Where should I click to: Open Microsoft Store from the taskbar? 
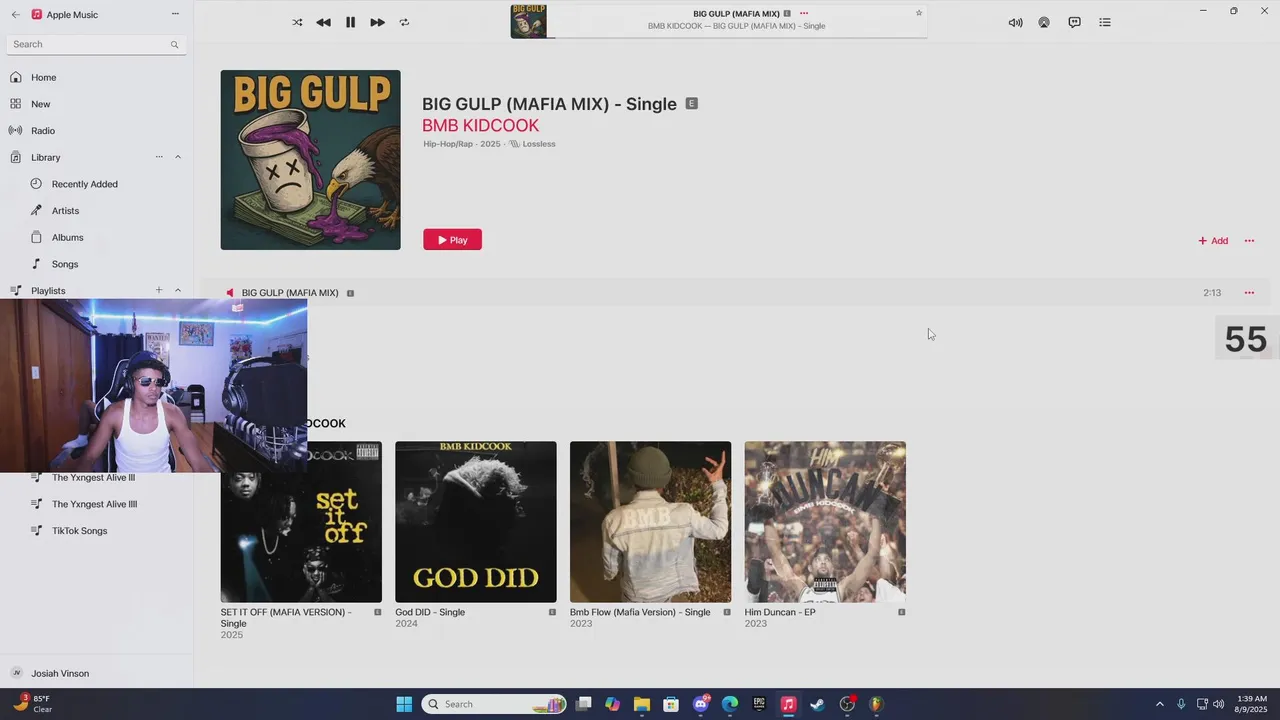pos(671,704)
